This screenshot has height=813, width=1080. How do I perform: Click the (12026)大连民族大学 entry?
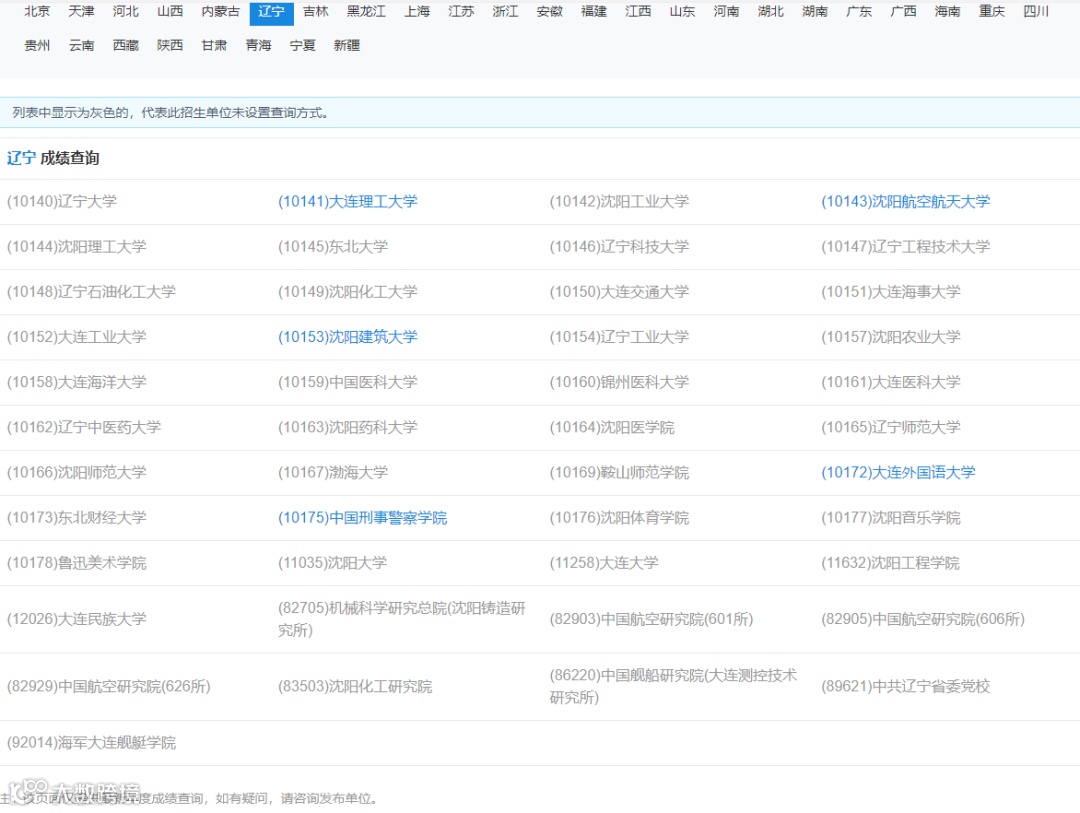(x=76, y=619)
